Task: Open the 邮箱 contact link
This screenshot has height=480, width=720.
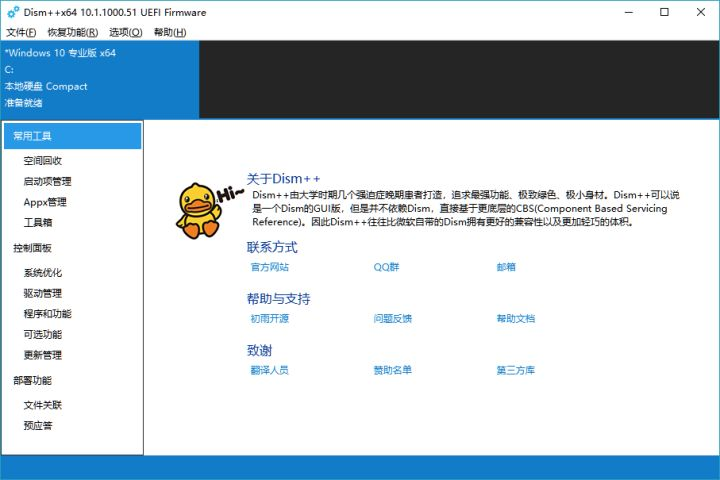Action: click(506, 267)
